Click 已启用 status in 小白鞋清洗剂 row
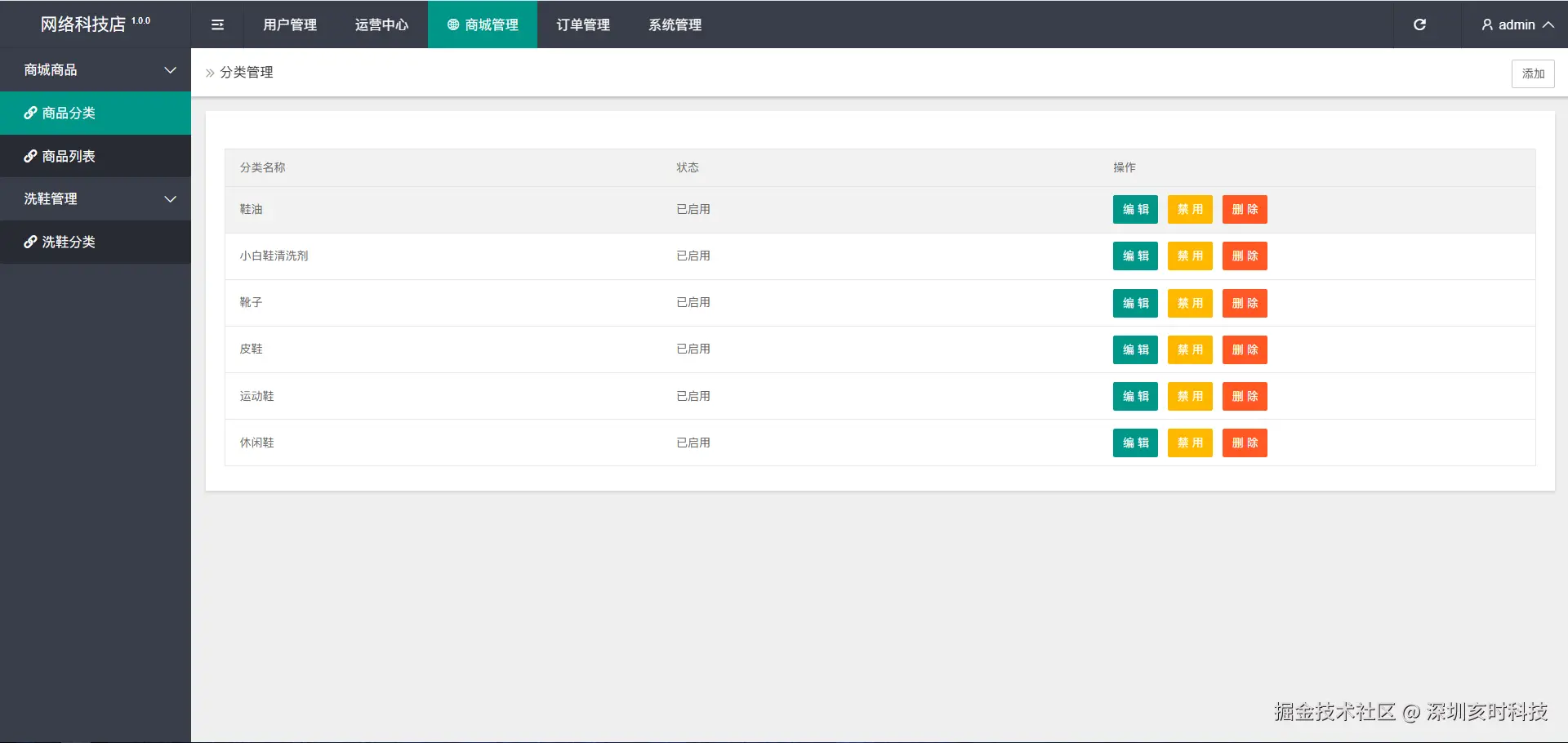The width and height of the screenshot is (1568, 743). click(693, 256)
